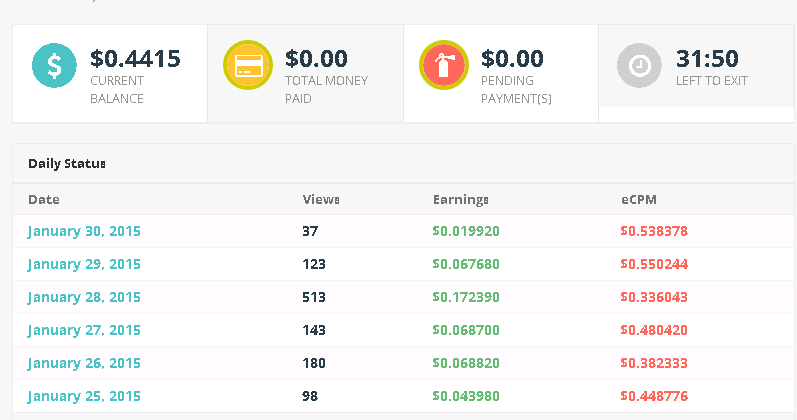Open the January 29, 2015 date link
The image size is (797, 420).
click(84, 264)
